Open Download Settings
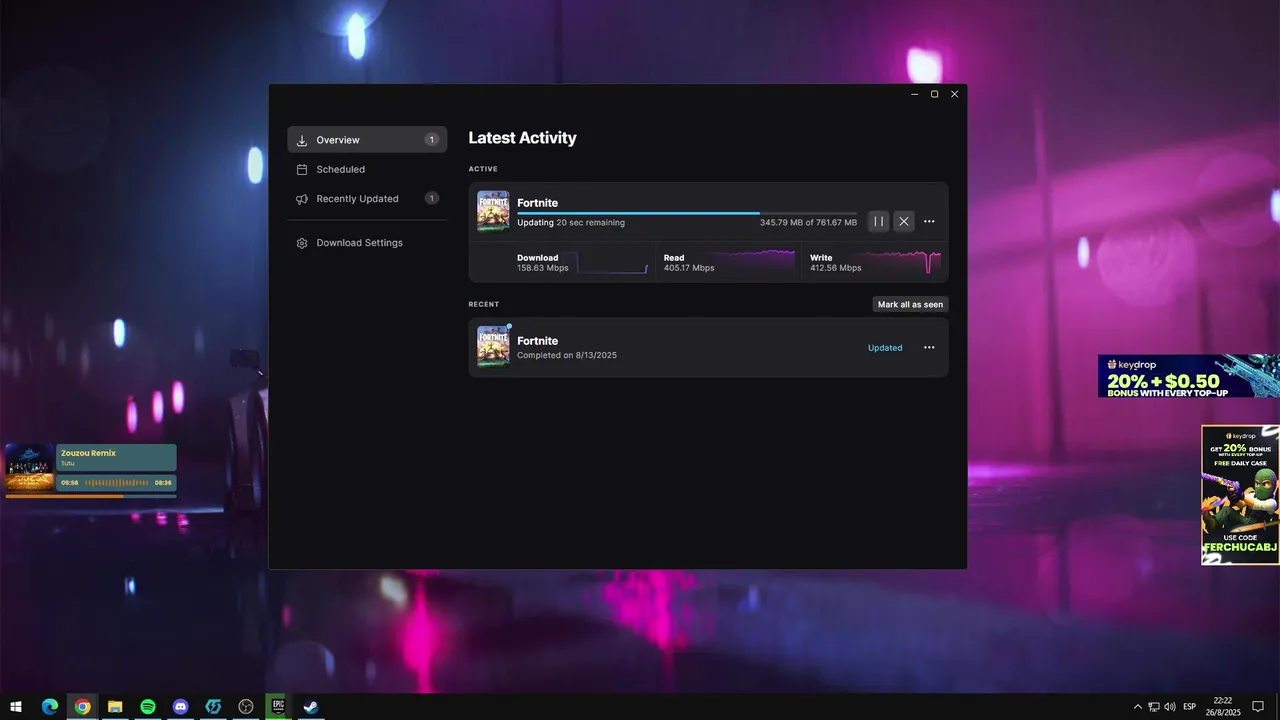1280x720 pixels. click(x=367, y=243)
